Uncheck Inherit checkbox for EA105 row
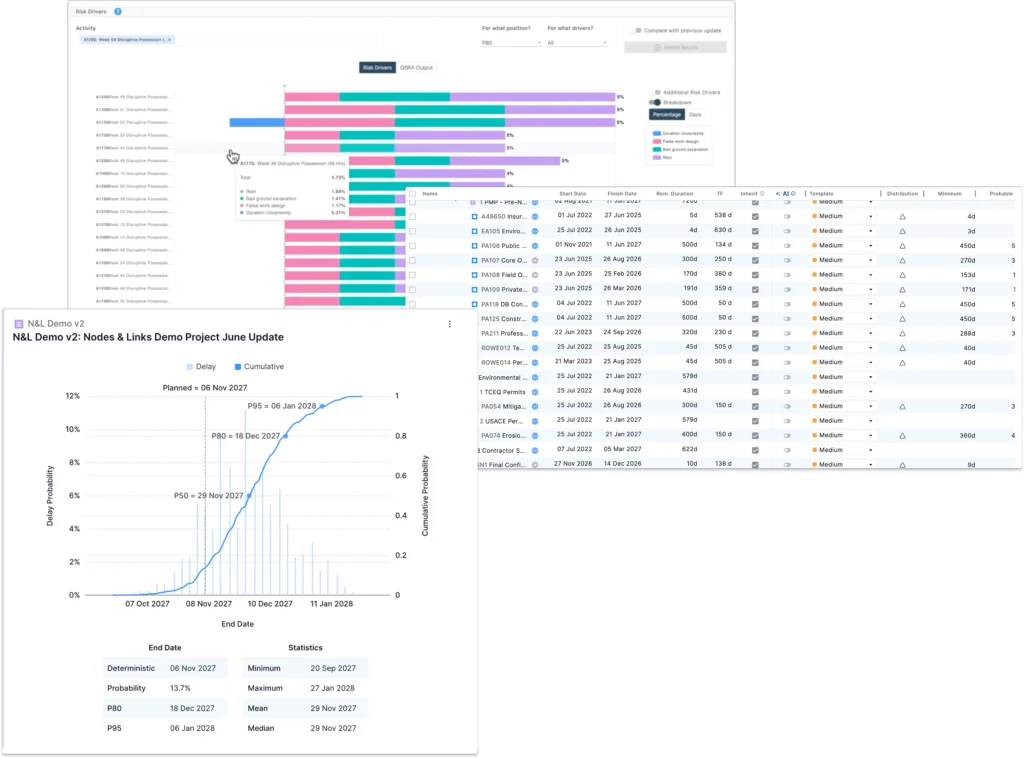 pos(755,231)
